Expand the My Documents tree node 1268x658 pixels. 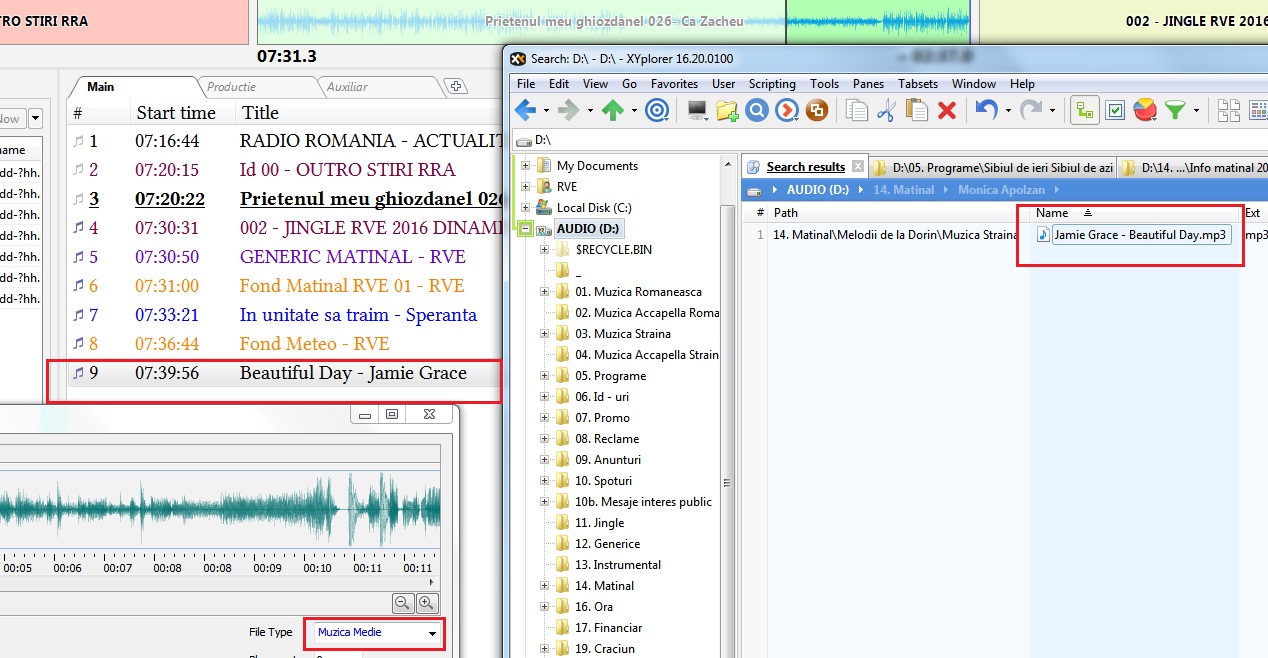point(525,166)
